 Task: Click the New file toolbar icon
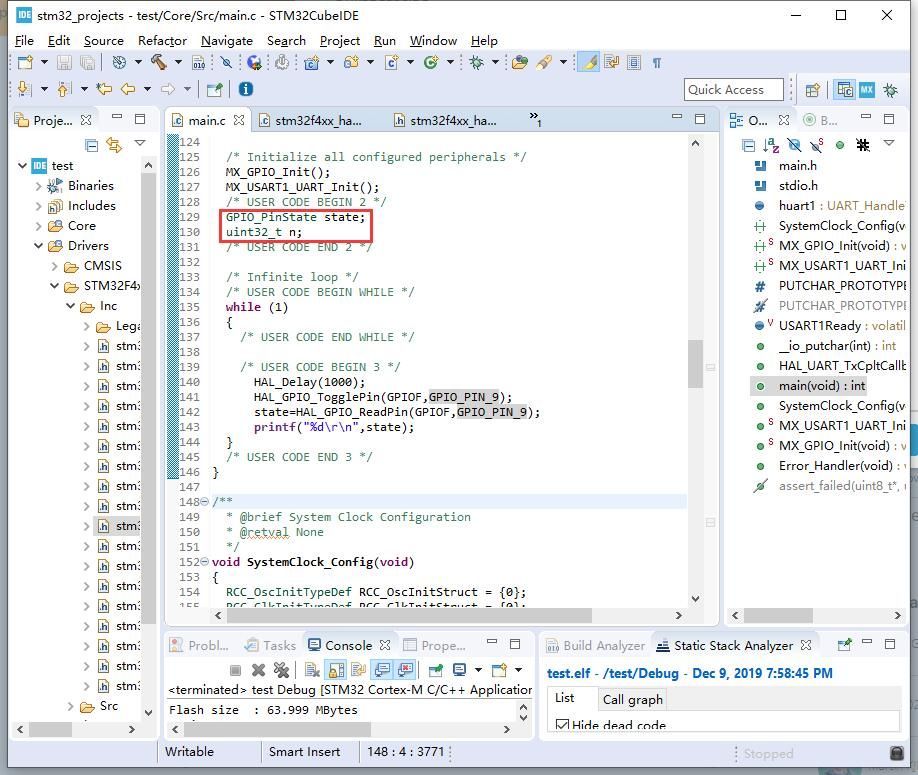(25, 62)
